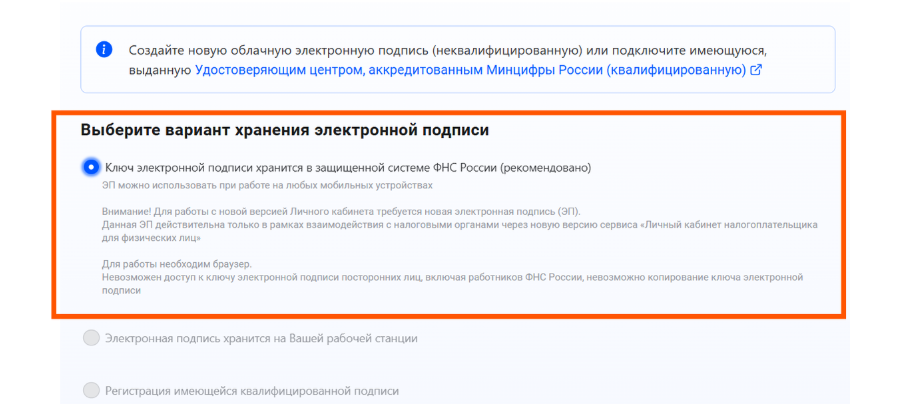Open the external link icon after квалифицированную
Viewport: 899px width, 415px height.
tap(756, 71)
